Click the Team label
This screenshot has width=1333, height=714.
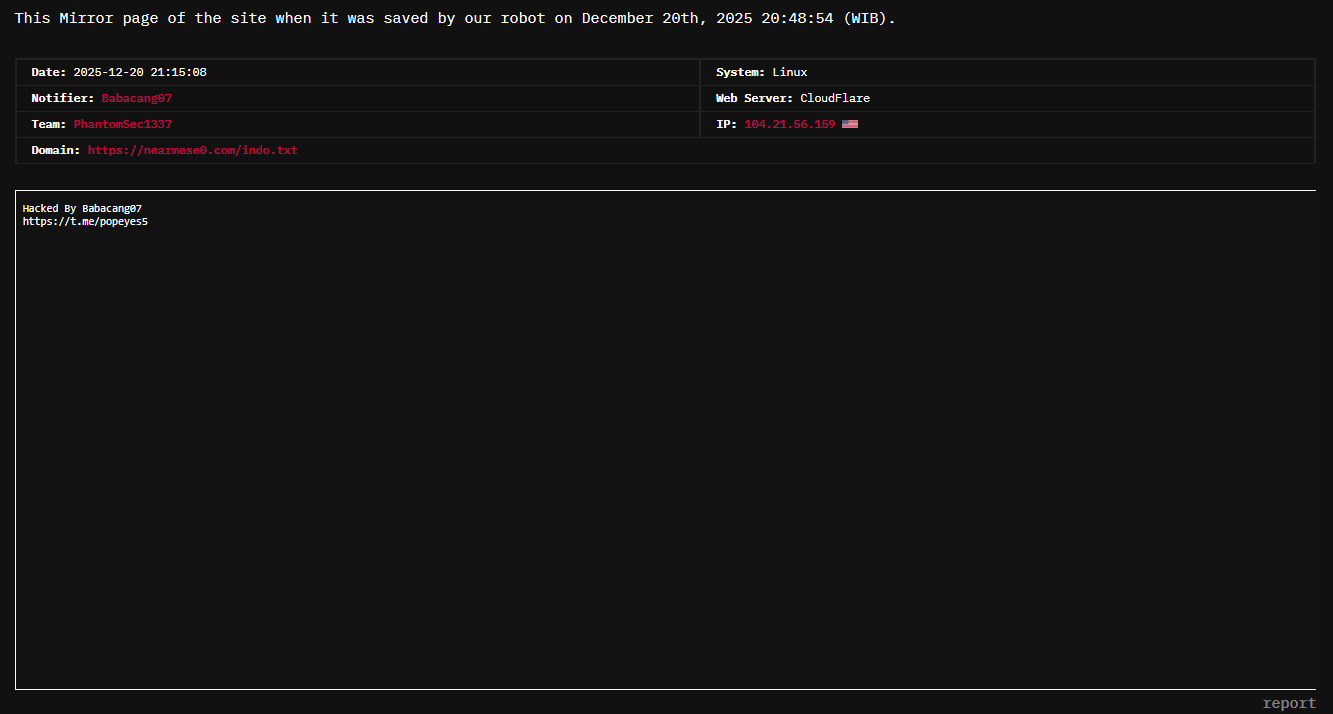[x=48, y=124]
